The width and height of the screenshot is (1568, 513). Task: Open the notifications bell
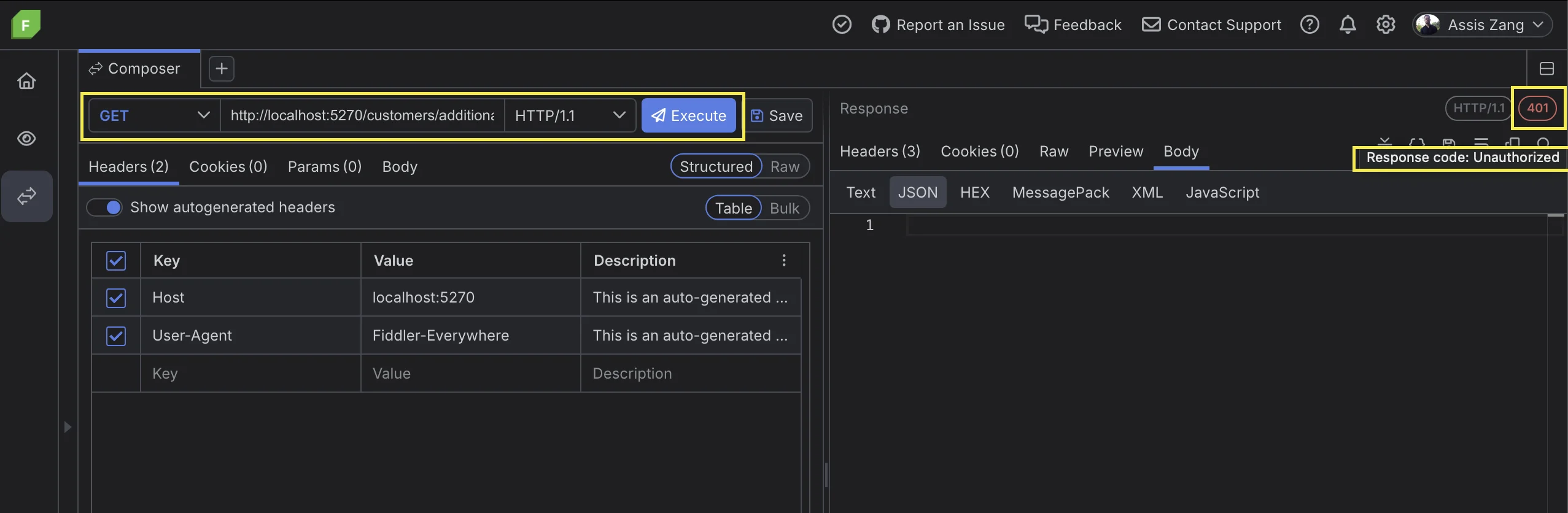[x=1348, y=25]
